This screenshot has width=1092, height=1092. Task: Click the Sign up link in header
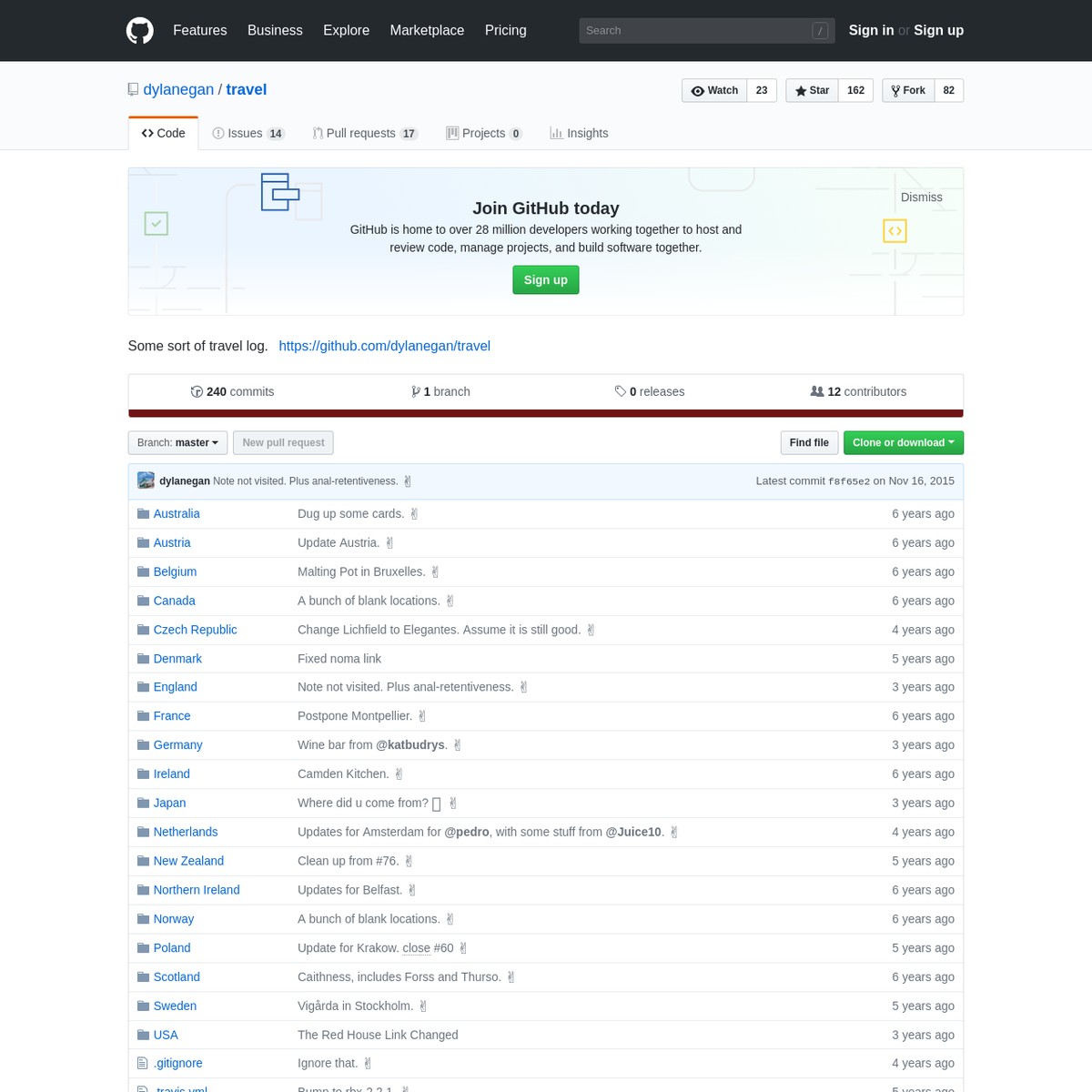coord(938,30)
